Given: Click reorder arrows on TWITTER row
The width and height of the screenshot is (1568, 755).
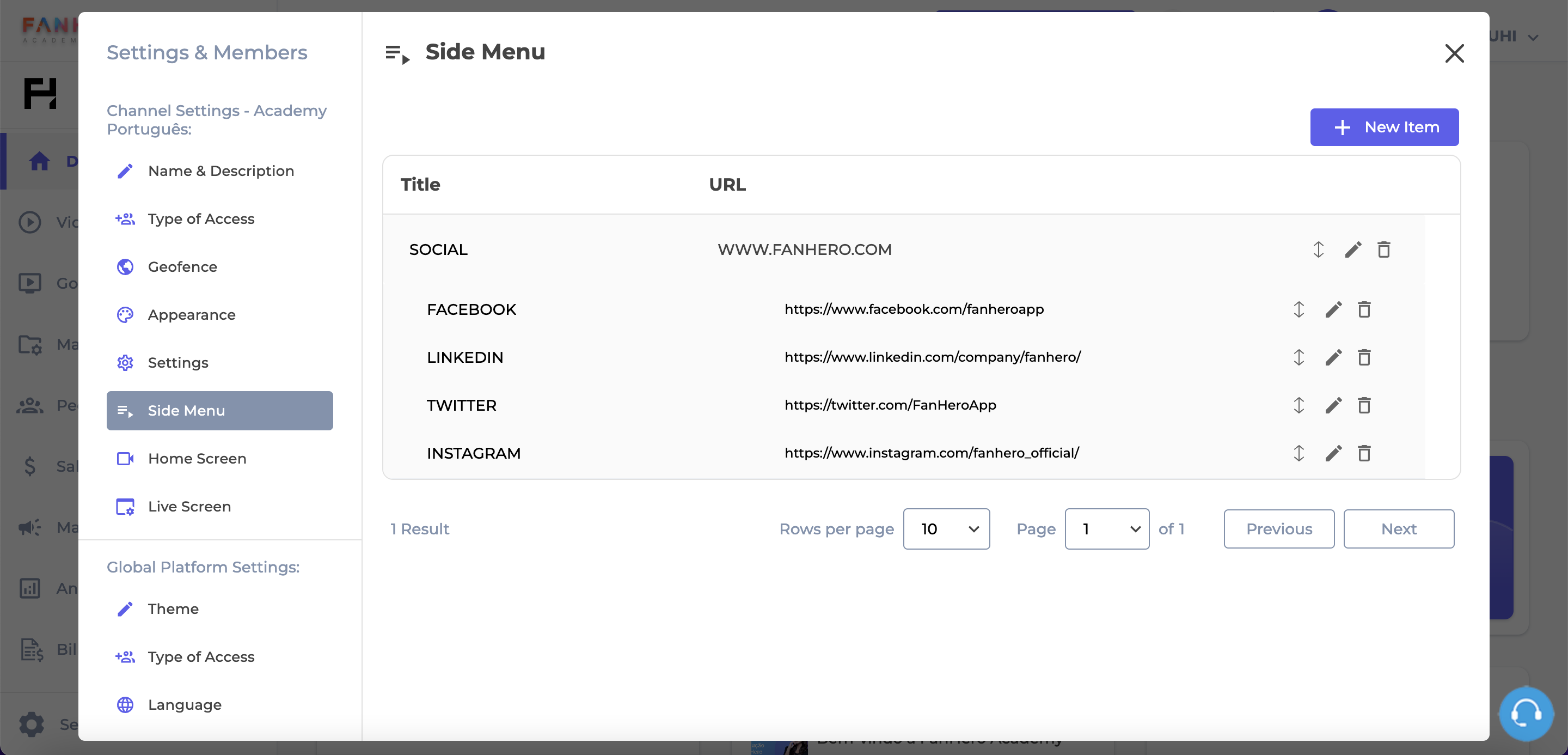Looking at the screenshot, I should [x=1299, y=405].
